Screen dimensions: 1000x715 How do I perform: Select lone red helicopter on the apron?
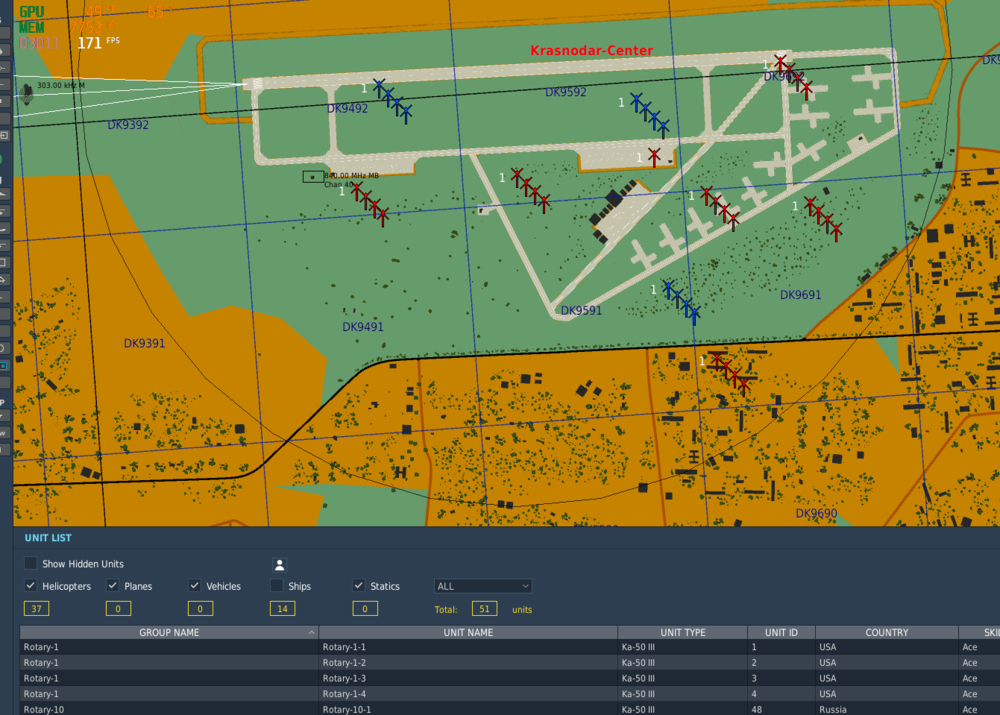pyautogui.click(x=654, y=157)
